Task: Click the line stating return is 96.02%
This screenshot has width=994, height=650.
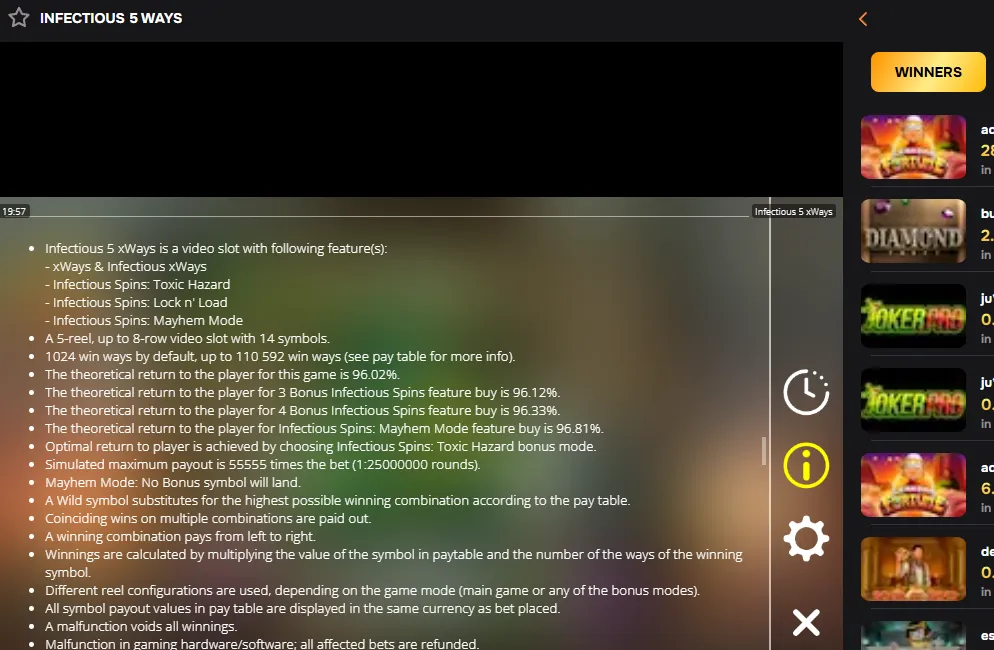Action: point(222,374)
